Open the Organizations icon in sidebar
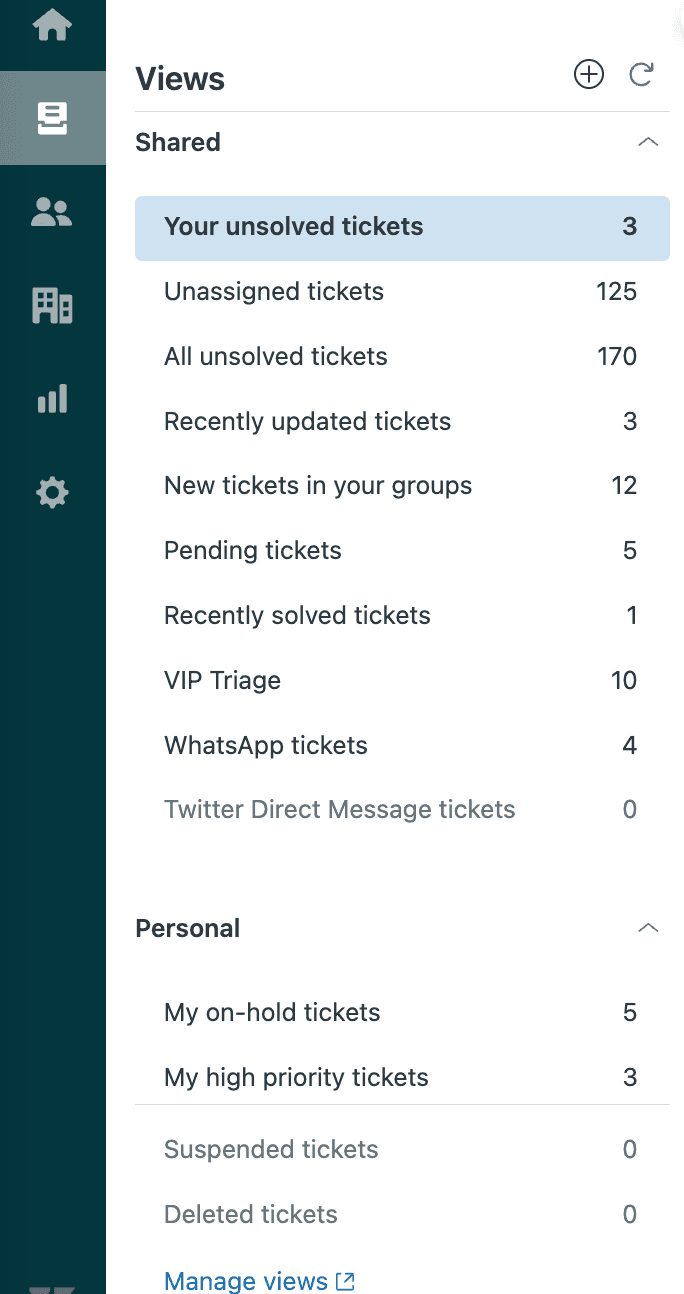The height and width of the screenshot is (1294, 684). click(x=52, y=307)
